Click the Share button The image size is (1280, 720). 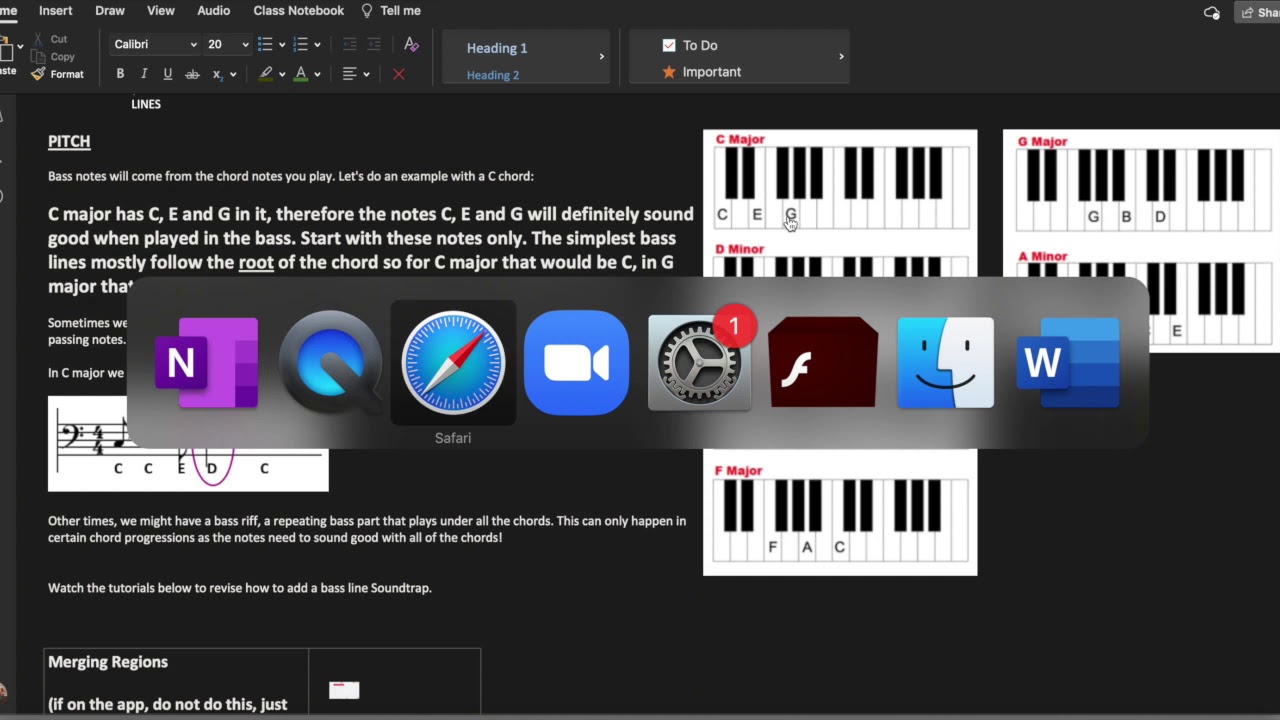1258,12
